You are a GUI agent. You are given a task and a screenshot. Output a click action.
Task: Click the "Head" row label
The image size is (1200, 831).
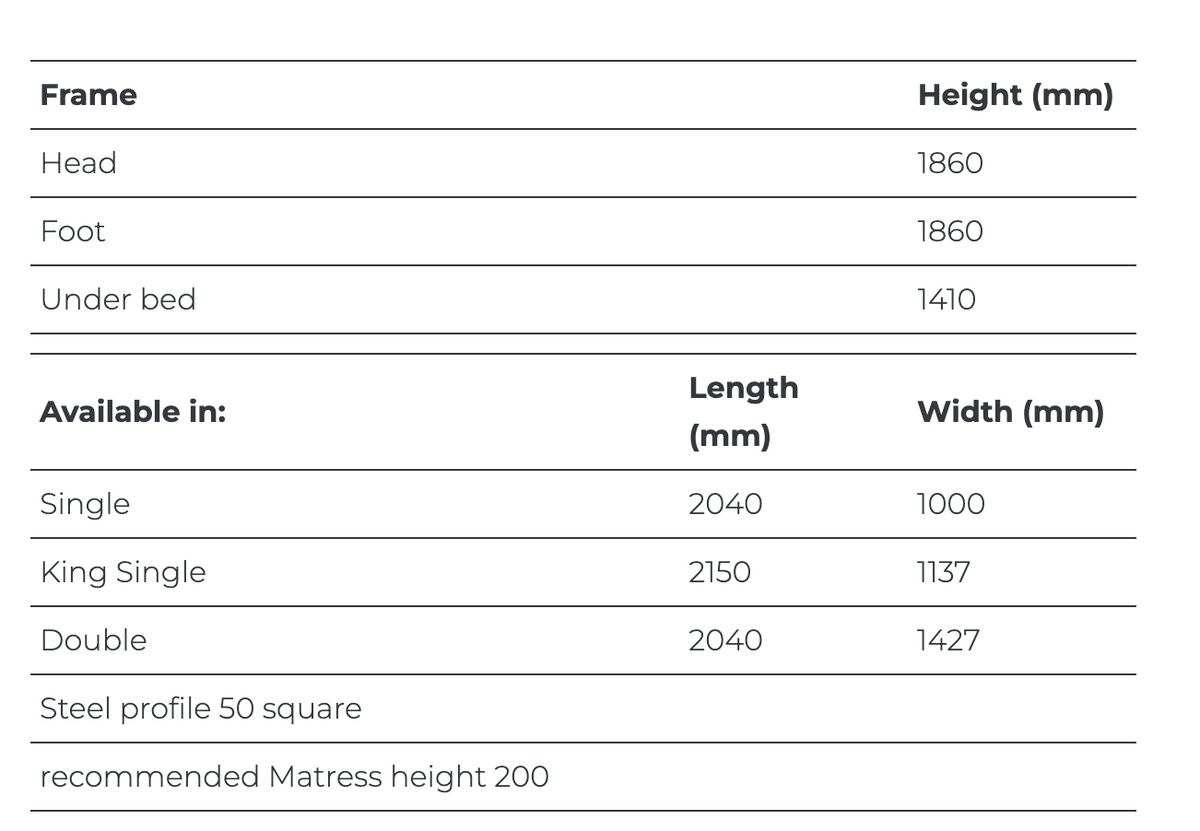point(78,163)
